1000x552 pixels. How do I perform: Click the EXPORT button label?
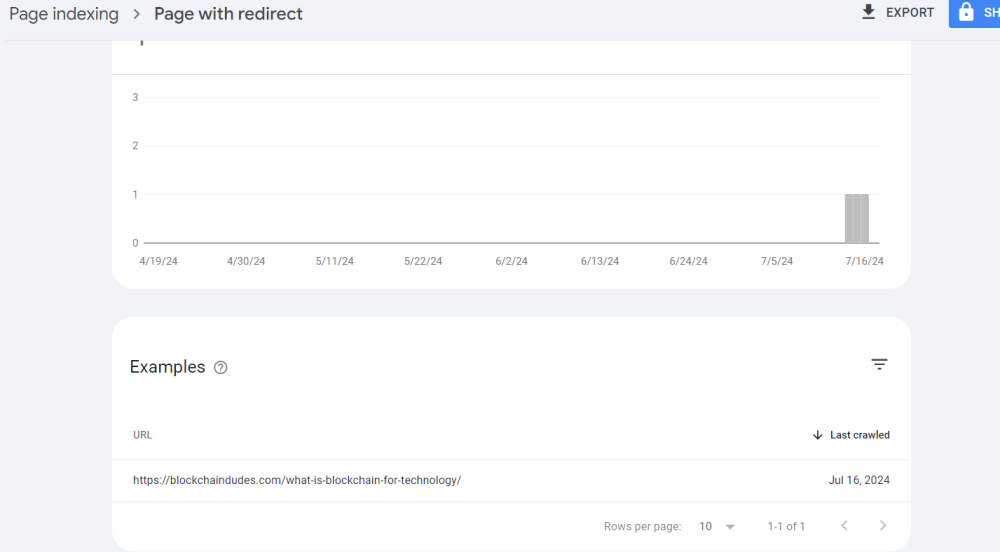click(910, 13)
